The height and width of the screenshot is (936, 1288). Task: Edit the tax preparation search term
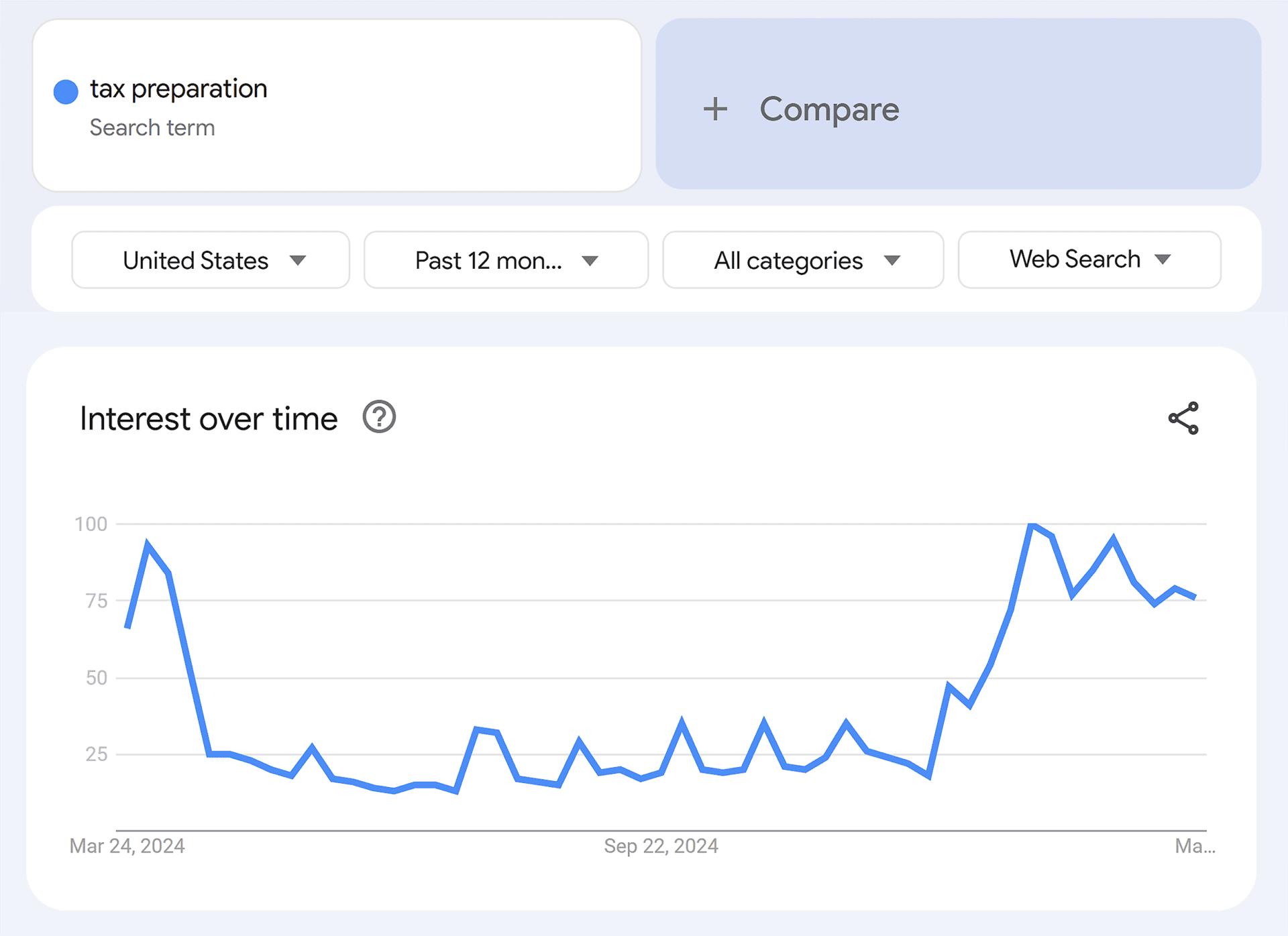pyautogui.click(x=179, y=89)
